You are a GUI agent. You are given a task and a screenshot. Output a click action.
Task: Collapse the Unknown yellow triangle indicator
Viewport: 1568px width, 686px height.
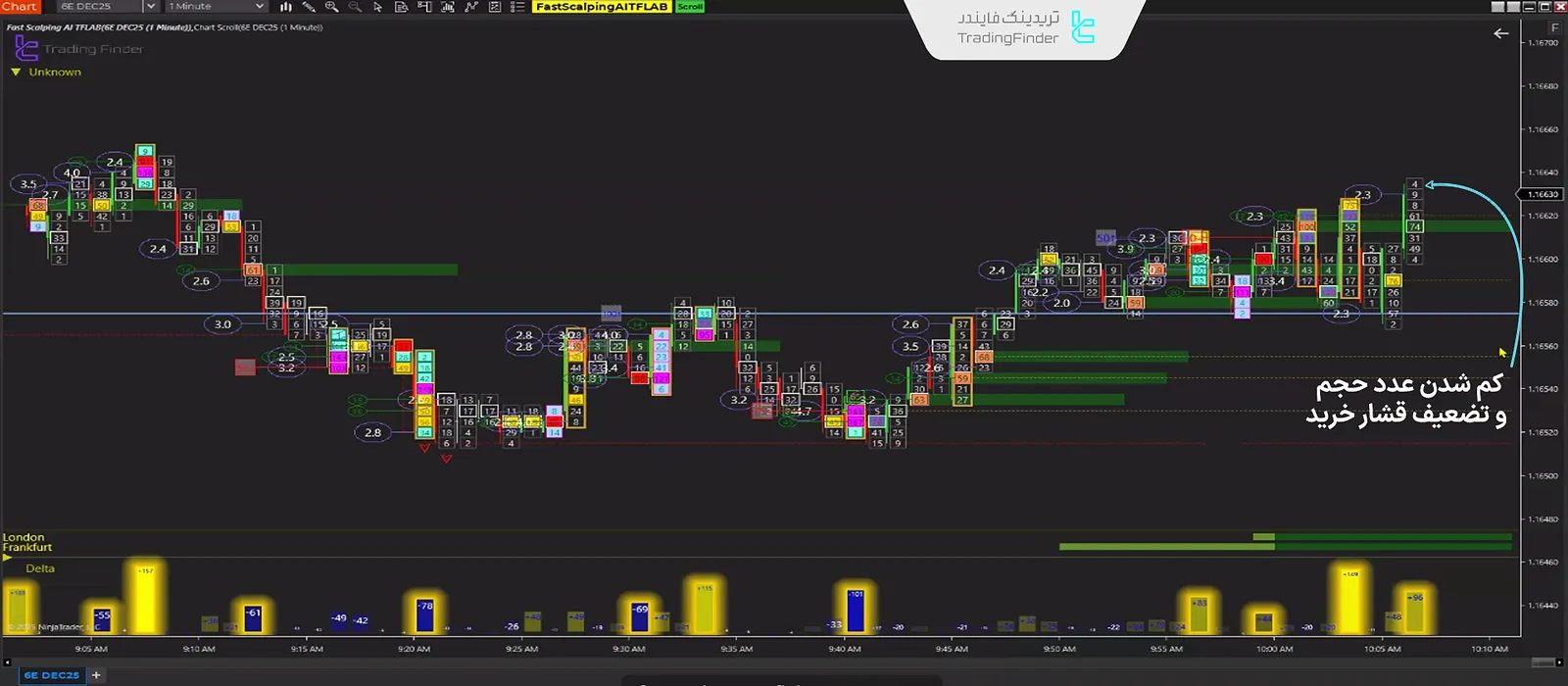[x=16, y=73]
